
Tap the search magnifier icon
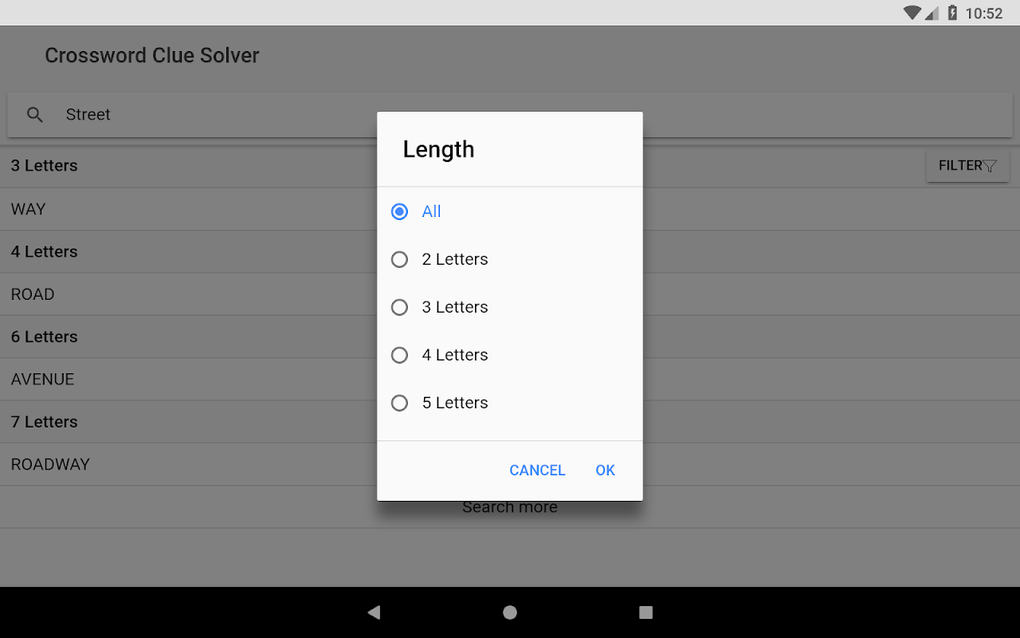[x=35, y=115]
